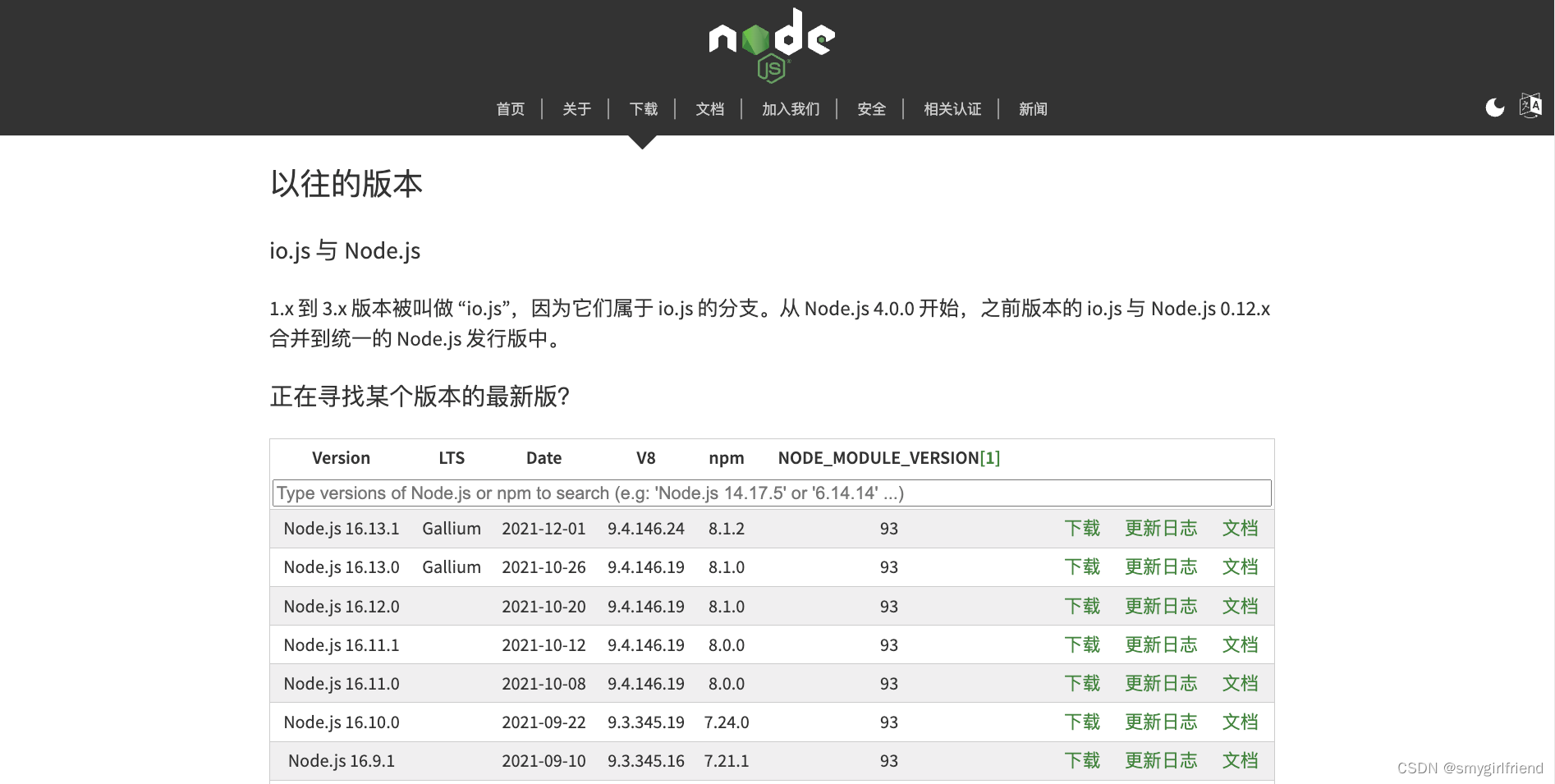Download Node.js 16.9.1

click(x=1082, y=761)
